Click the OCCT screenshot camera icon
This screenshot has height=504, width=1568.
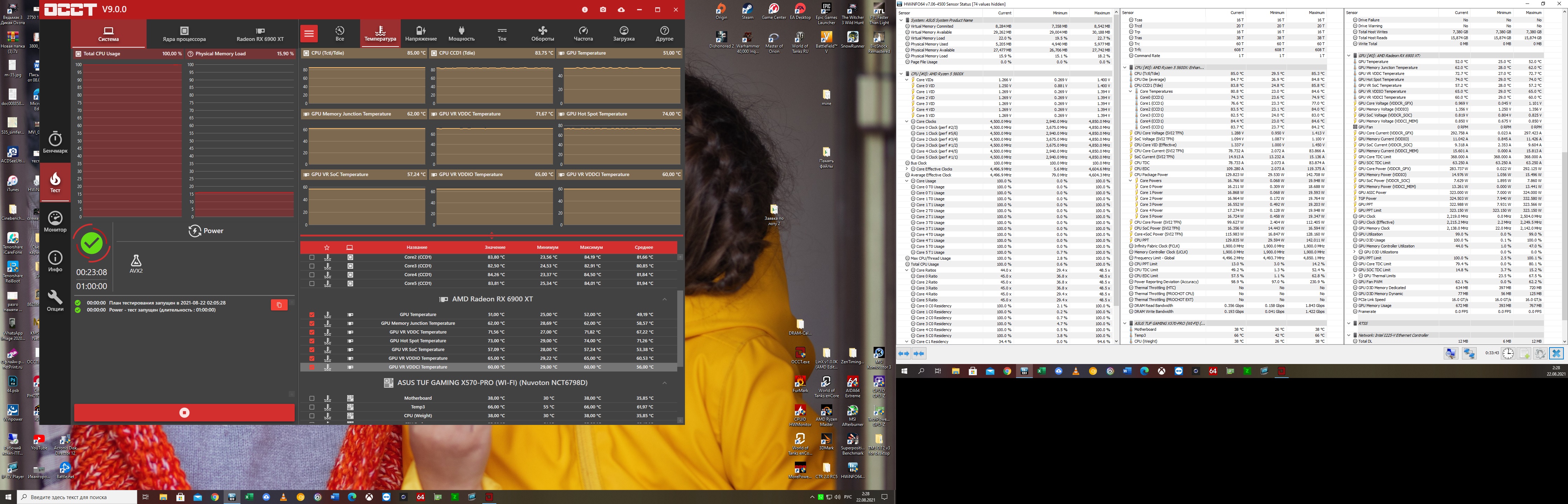[x=603, y=10]
